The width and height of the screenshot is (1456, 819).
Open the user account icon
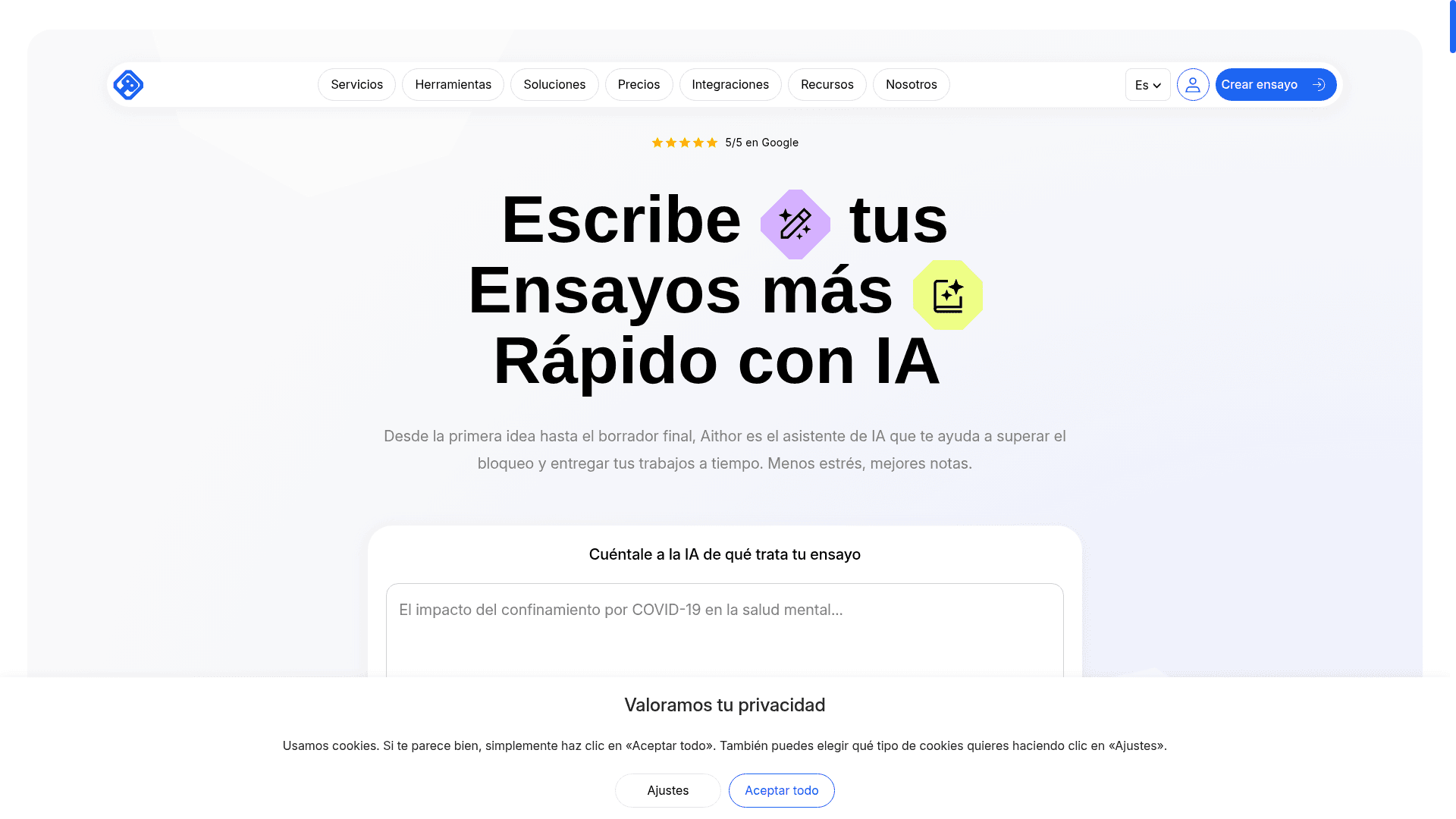pyautogui.click(x=1193, y=85)
